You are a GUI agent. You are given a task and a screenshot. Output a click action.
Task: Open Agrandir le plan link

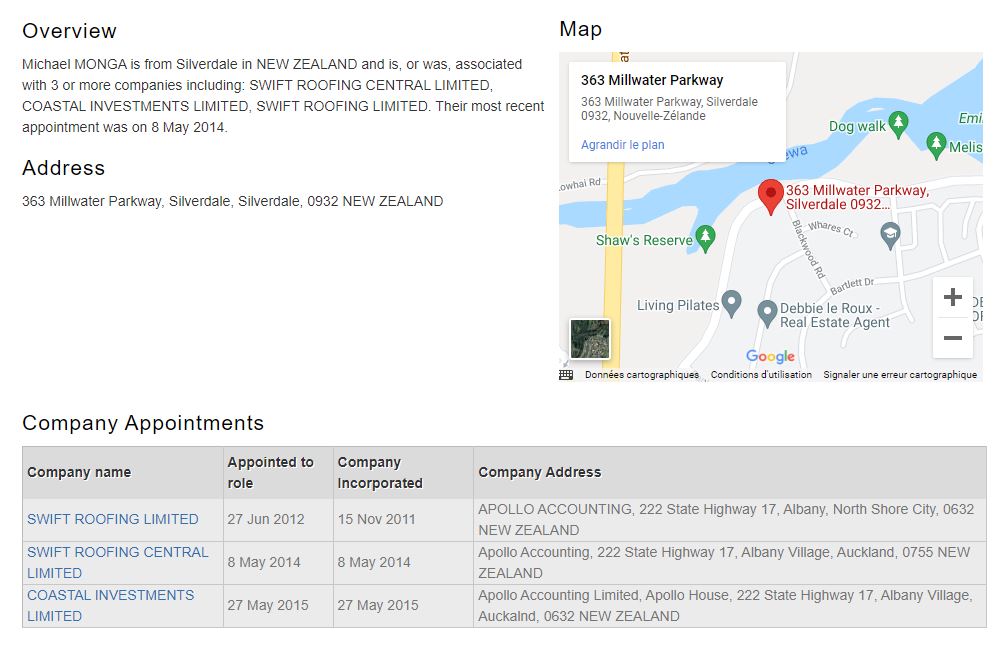click(622, 145)
